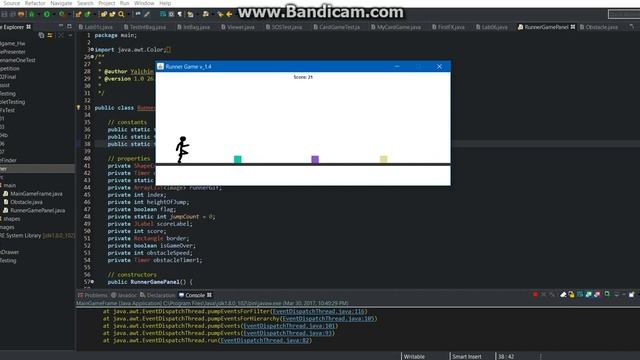
Task: Toggle the Block Selection Mode icon
Action: click(x=171, y=14)
